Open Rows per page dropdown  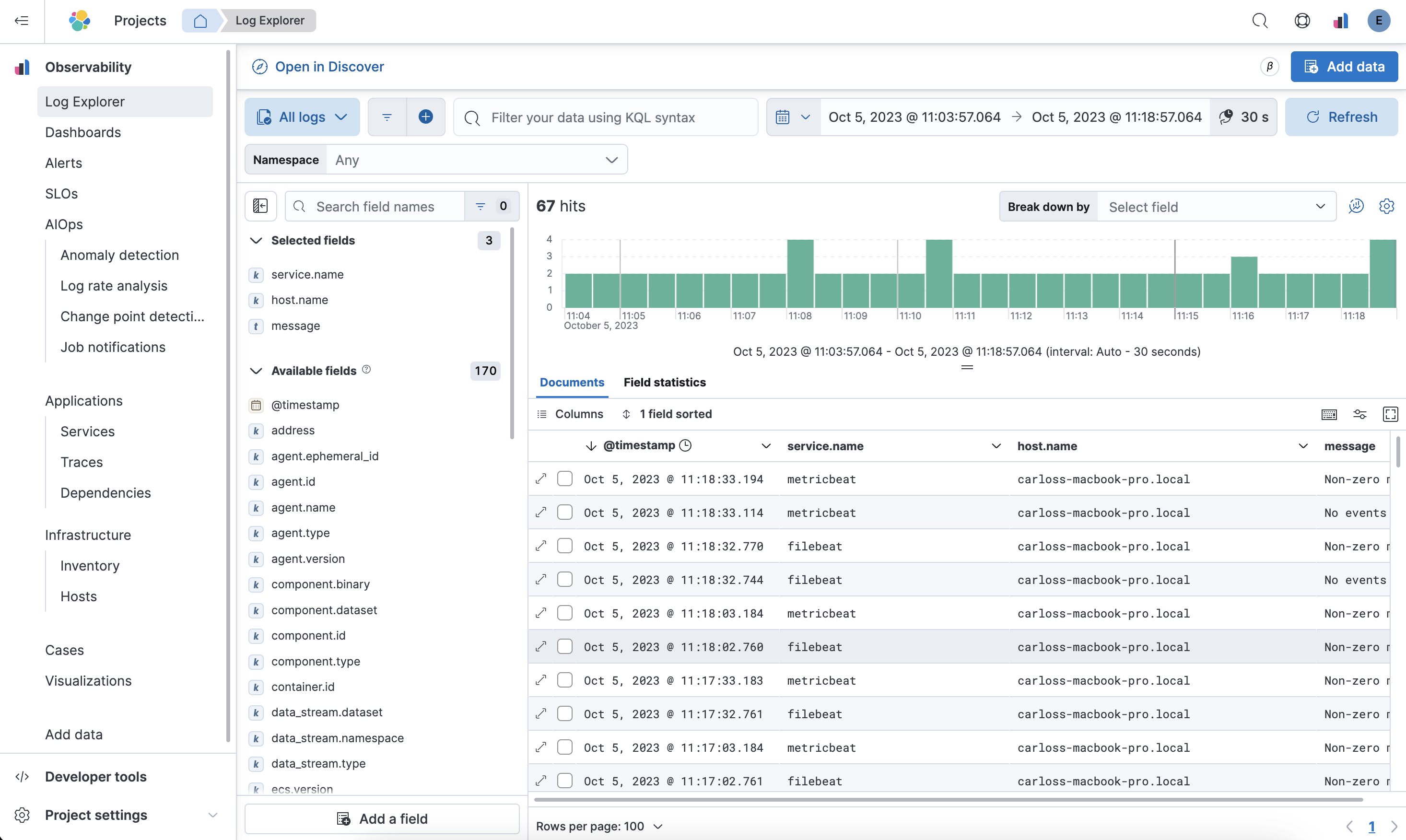599,827
